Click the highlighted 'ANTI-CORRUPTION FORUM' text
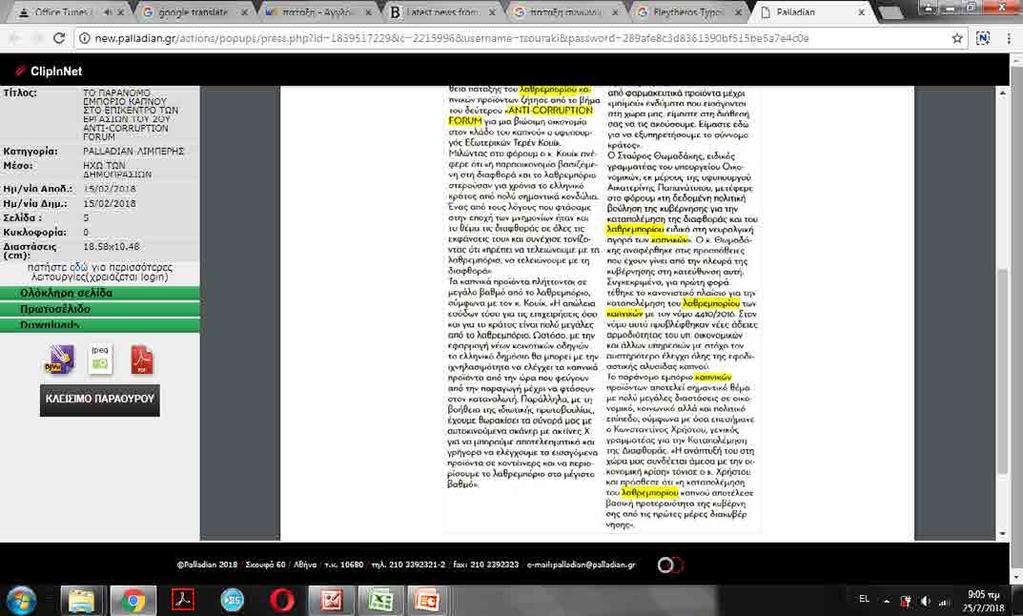 tap(521, 116)
